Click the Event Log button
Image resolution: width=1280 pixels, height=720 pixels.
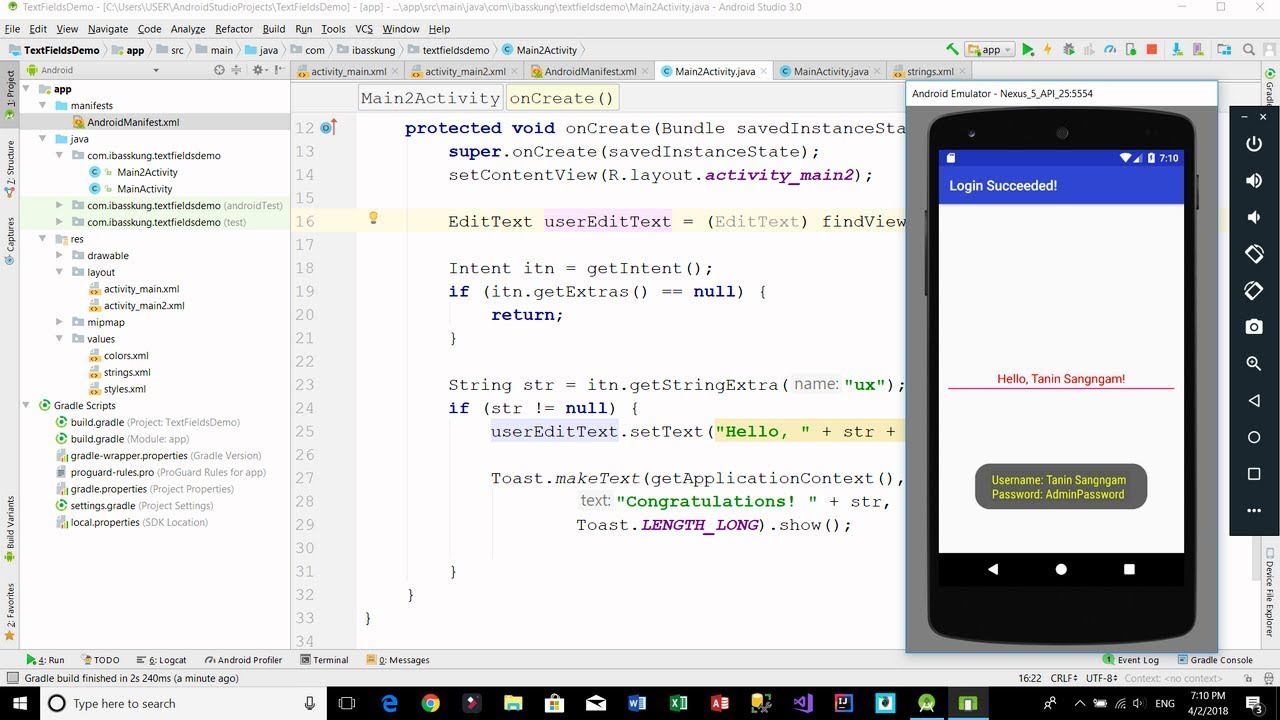[x=1131, y=660]
